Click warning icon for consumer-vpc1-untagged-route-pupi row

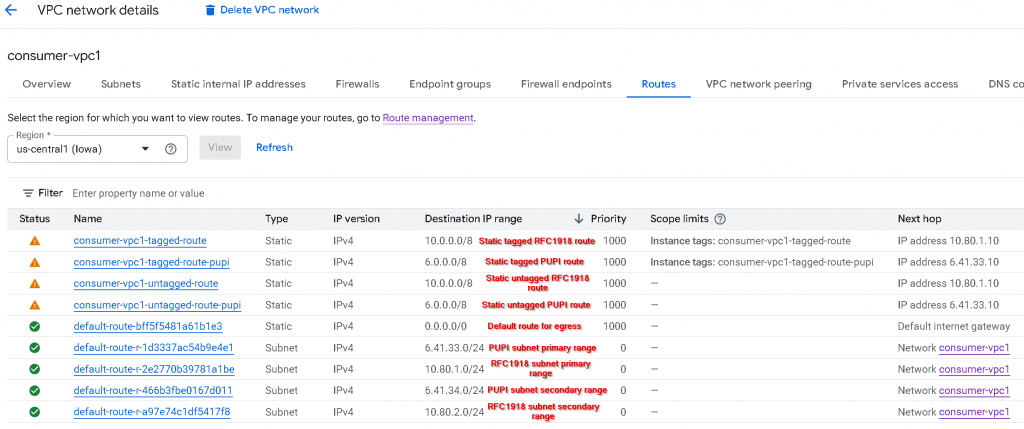pos(34,305)
